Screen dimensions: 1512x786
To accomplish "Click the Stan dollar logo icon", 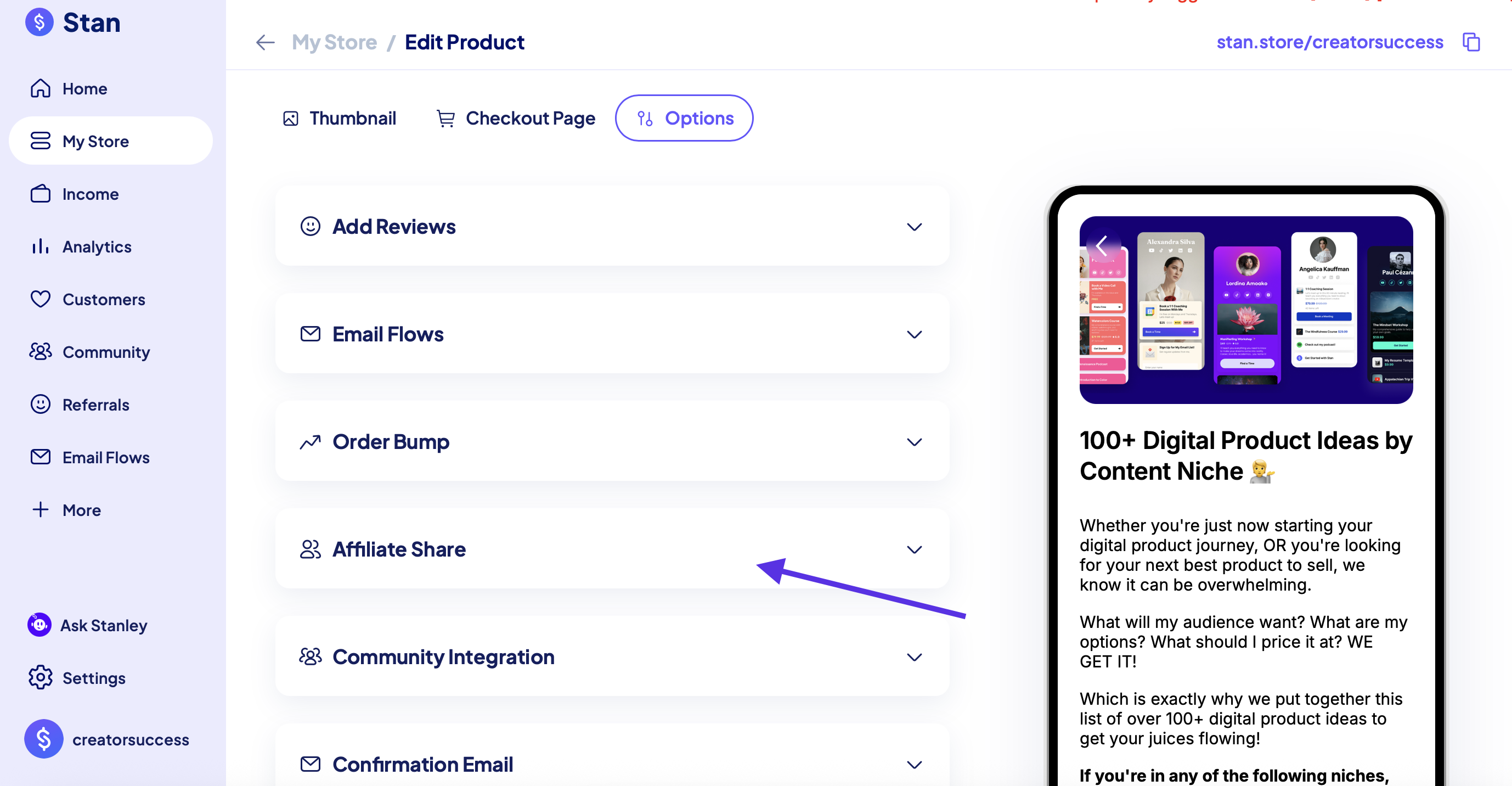I will click(40, 23).
